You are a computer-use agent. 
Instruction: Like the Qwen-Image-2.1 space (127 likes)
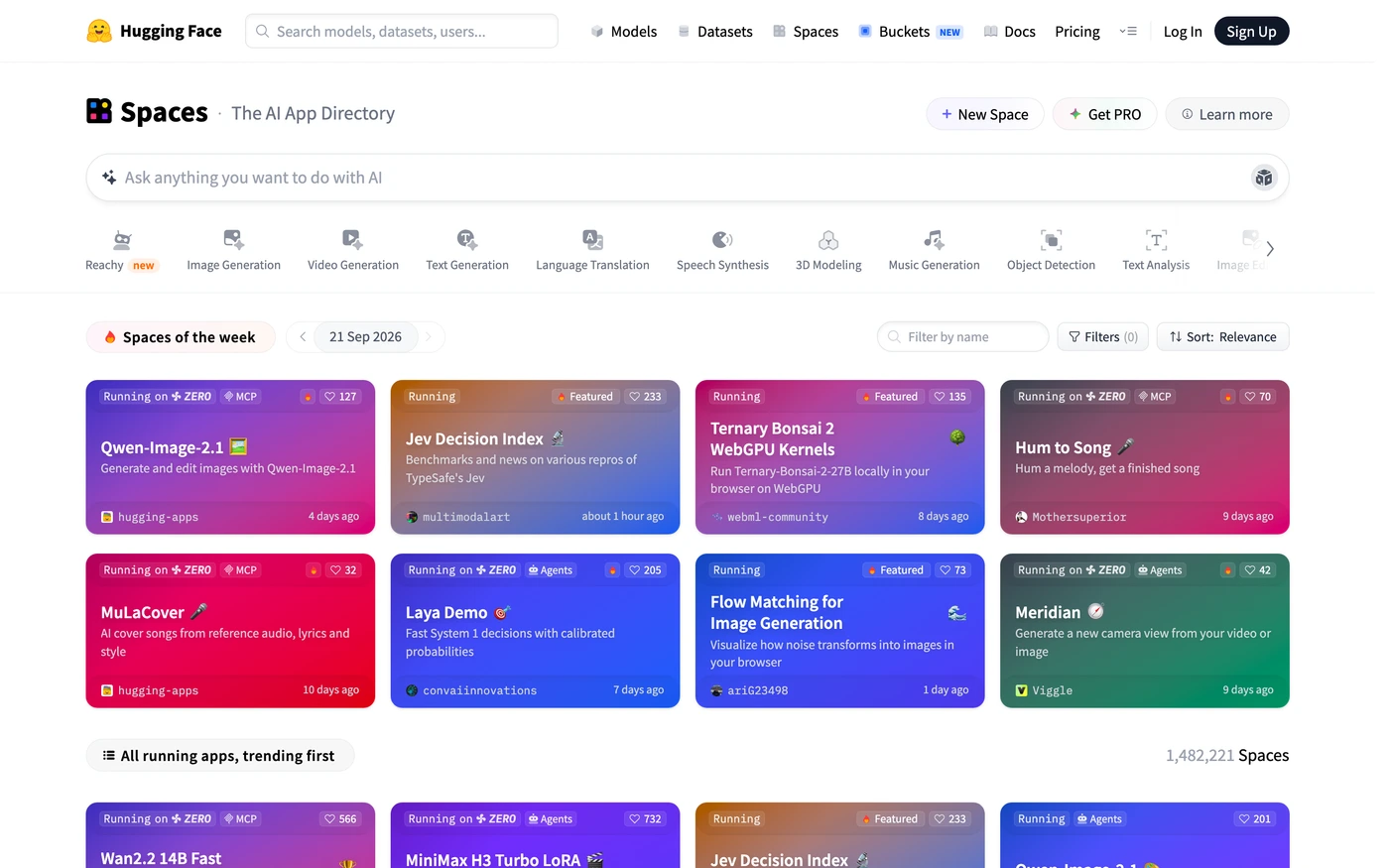340,397
